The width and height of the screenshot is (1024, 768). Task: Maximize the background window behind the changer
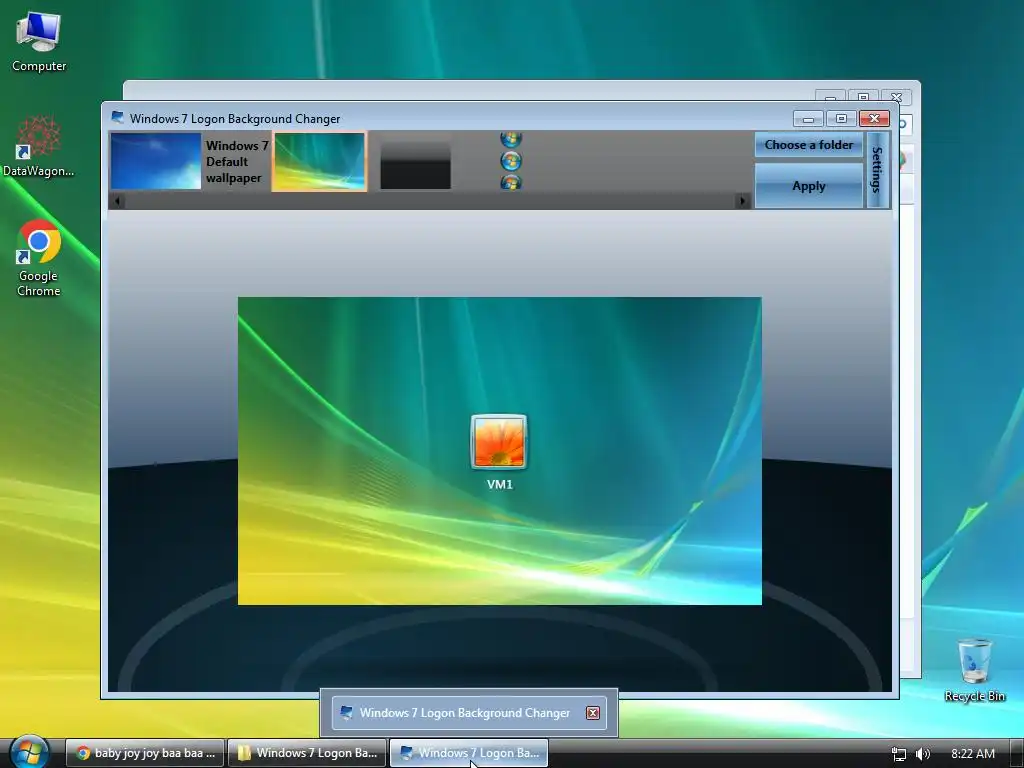863,97
